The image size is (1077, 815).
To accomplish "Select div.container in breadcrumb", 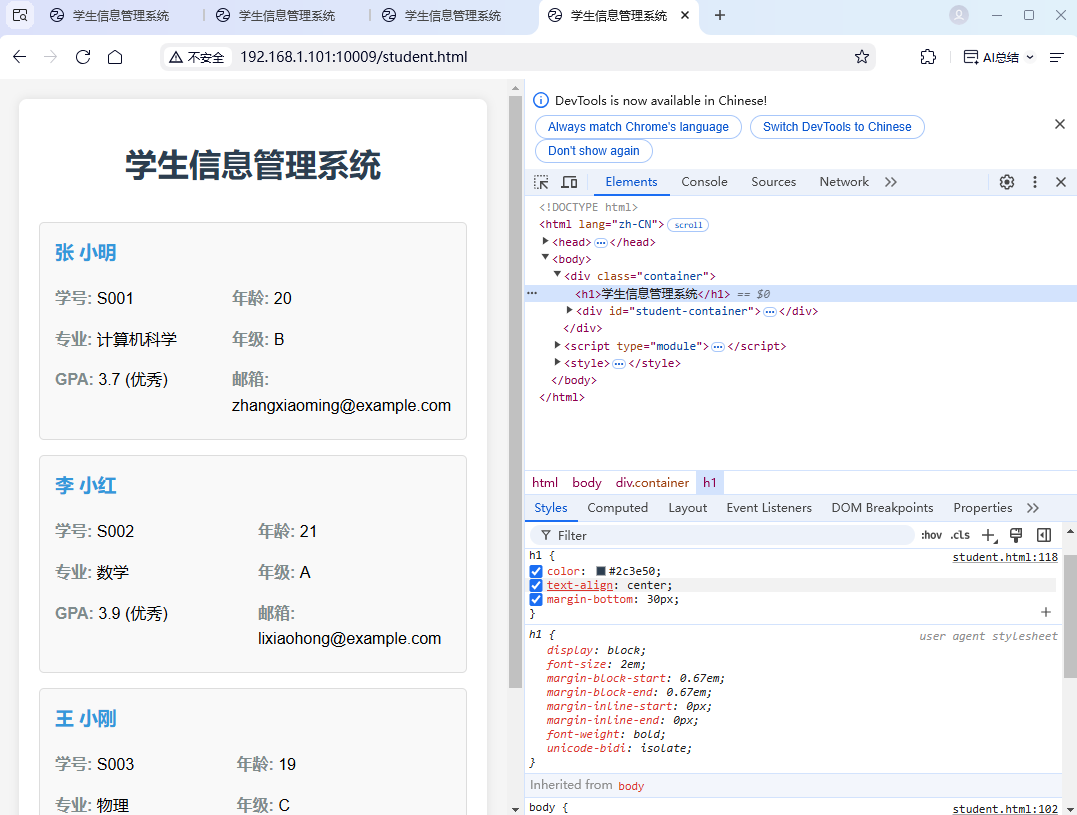I will pos(652,483).
